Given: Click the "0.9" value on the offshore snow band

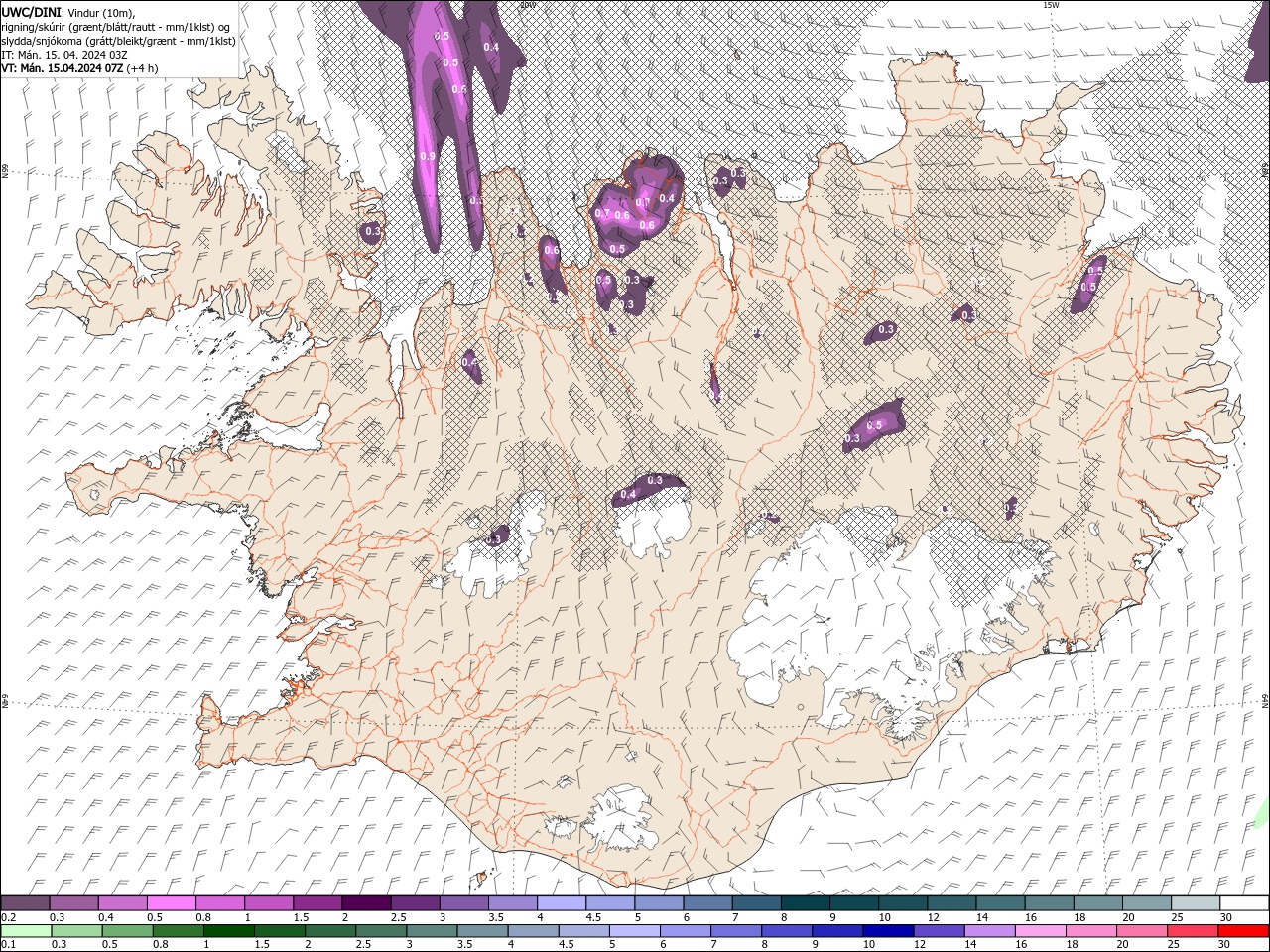Looking at the screenshot, I should coord(428,156).
